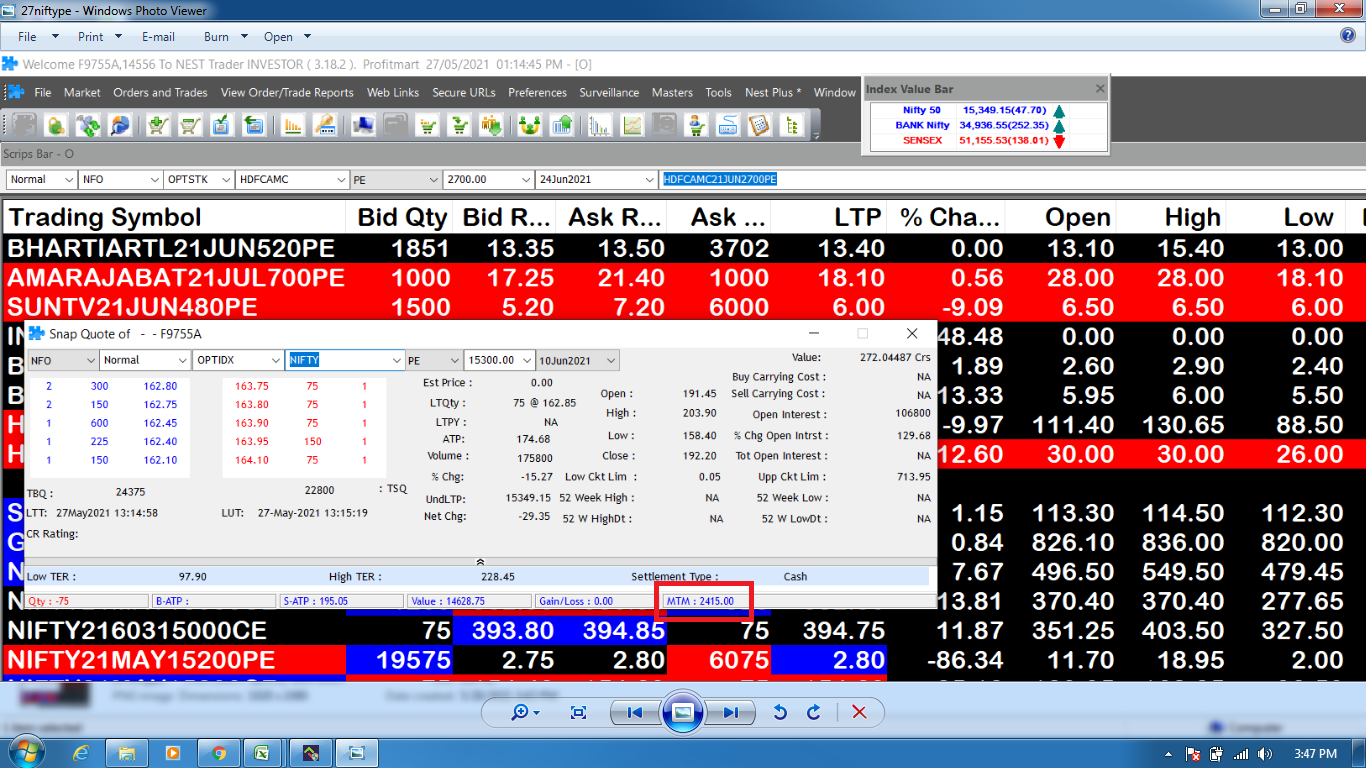Open the Preferences menu
The height and width of the screenshot is (768, 1366).
point(537,92)
